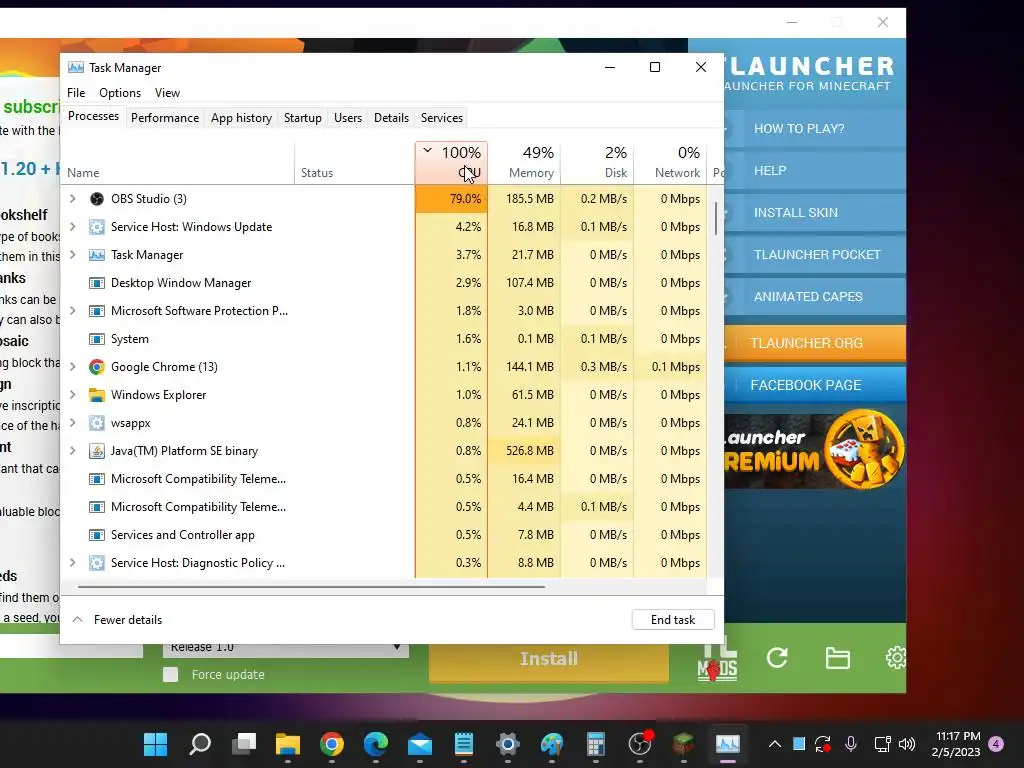Open the Release 1.0 version dropdown
Viewport: 1024px width, 768px height.
point(285,648)
